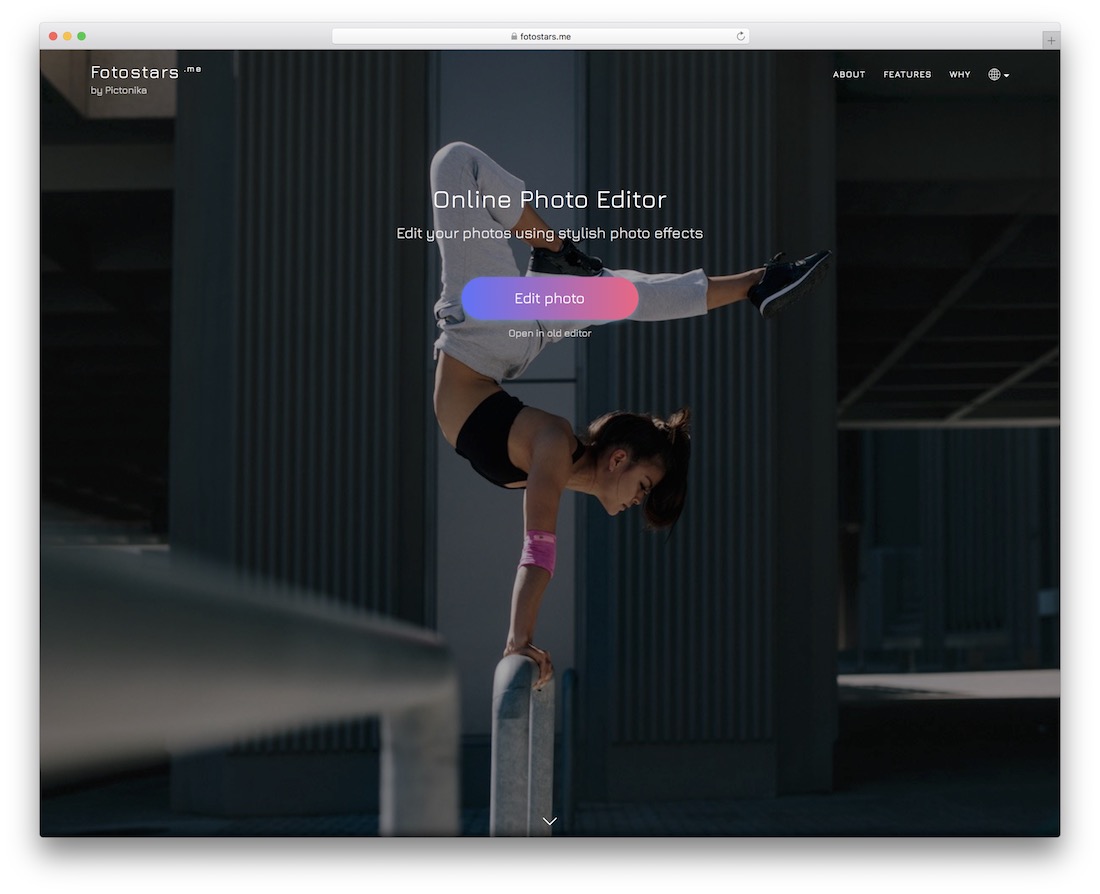Click the fotostars.me address bar

tap(540, 36)
